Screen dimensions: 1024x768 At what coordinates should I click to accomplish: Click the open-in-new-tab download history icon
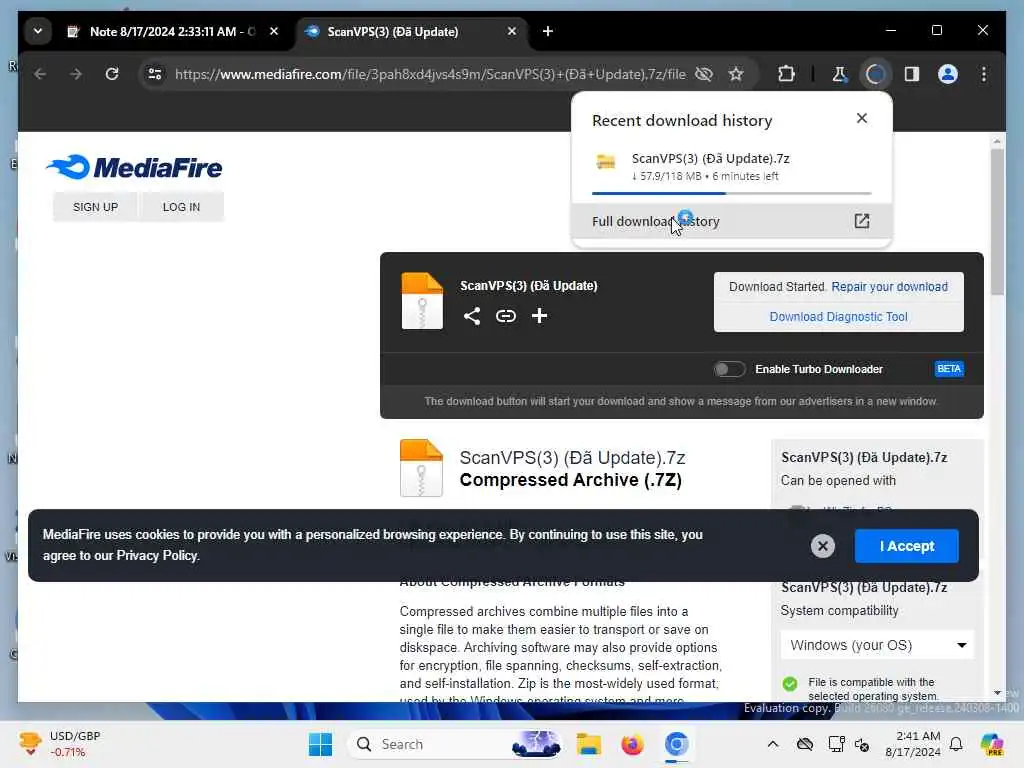coord(862,221)
